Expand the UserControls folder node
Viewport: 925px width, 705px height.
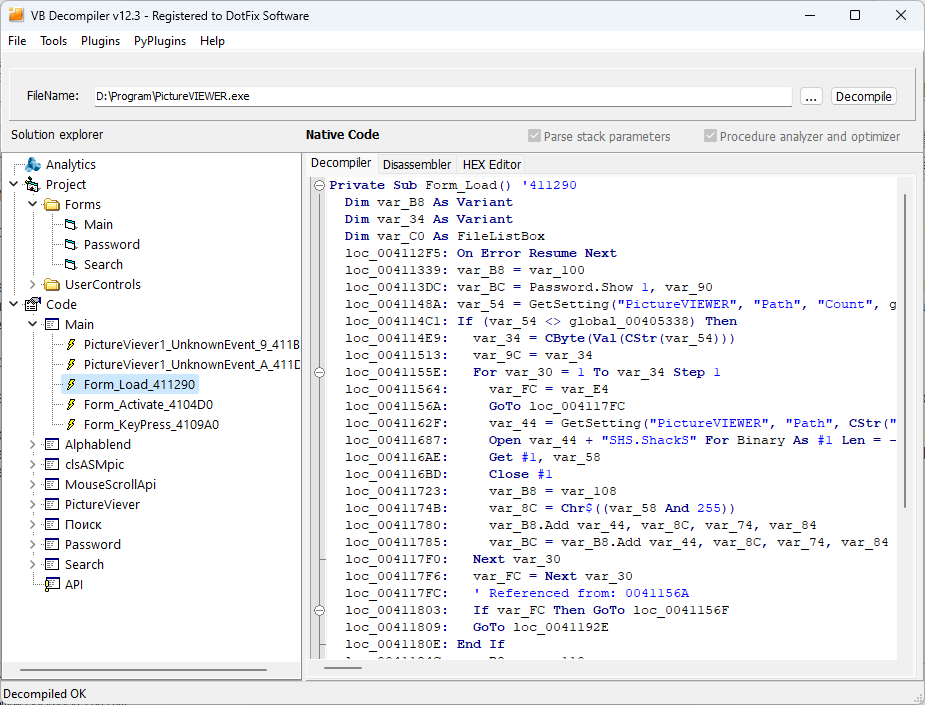pos(32,285)
